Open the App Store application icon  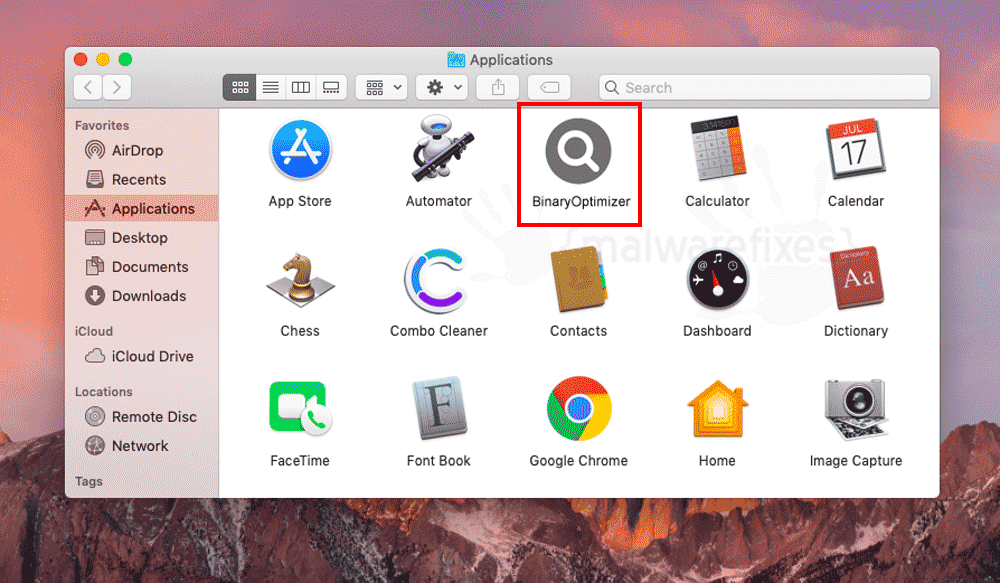tap(300, 151)
